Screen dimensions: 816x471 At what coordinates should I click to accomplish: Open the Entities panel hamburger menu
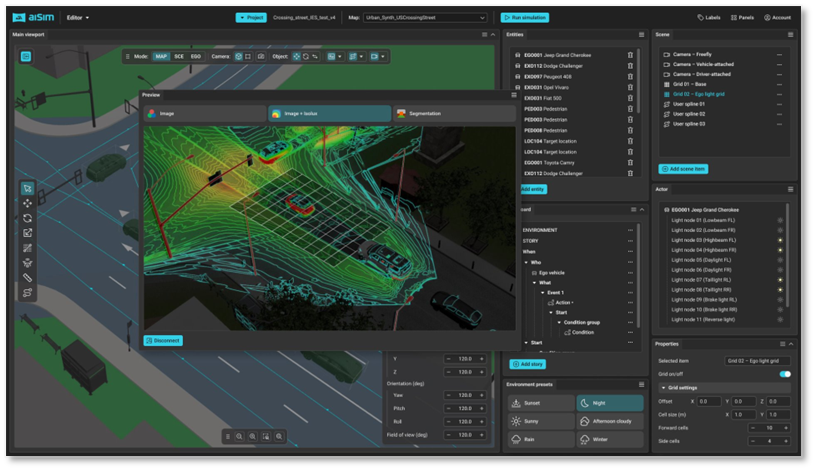[x=641, y=35]
